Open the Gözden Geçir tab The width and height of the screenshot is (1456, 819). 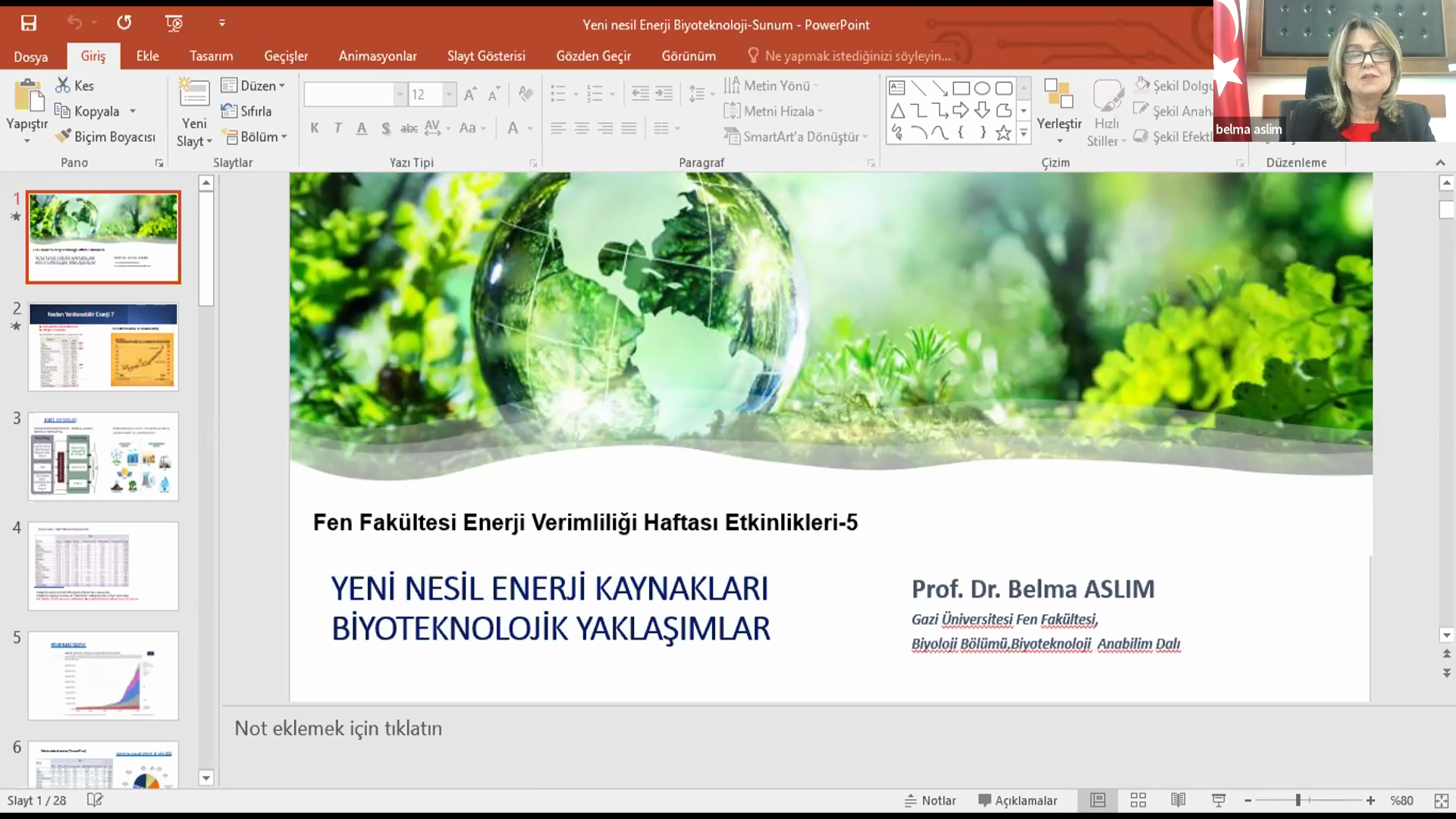coord(593,56)
